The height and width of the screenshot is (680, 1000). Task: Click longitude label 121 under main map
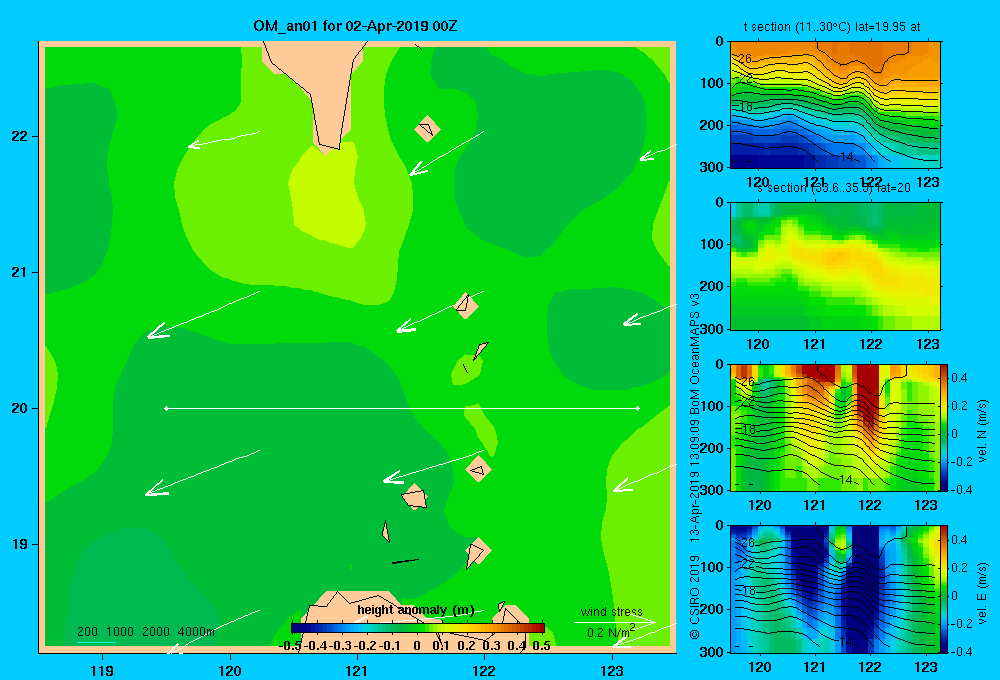click(x=357, y=670)
